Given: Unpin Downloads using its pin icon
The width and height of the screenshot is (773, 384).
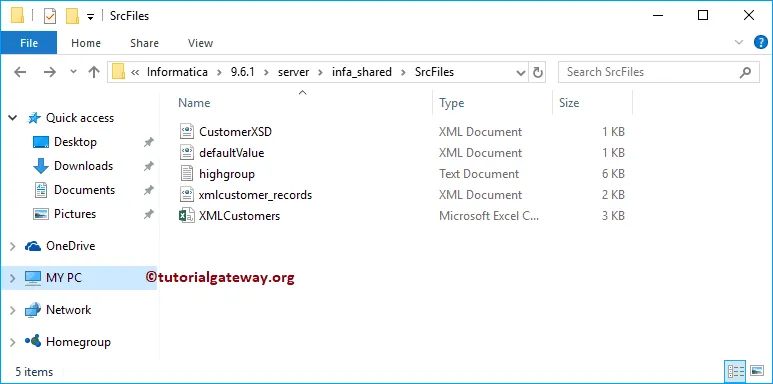Looking at the screenshot, I should point(148,166).
